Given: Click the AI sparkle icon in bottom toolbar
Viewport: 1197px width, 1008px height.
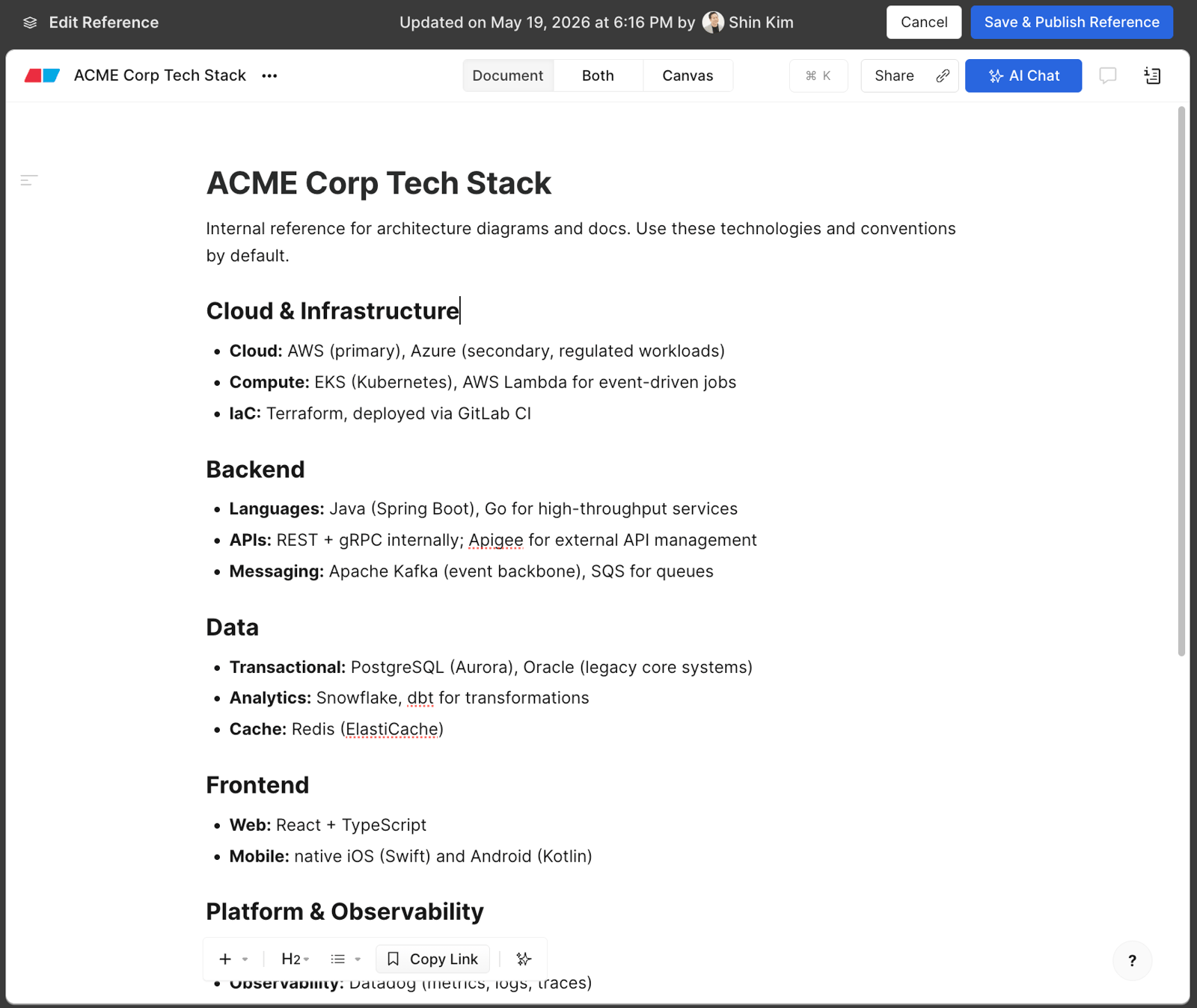Looking at the screenshot, I should pyautogui.click(x=524, y=959).
